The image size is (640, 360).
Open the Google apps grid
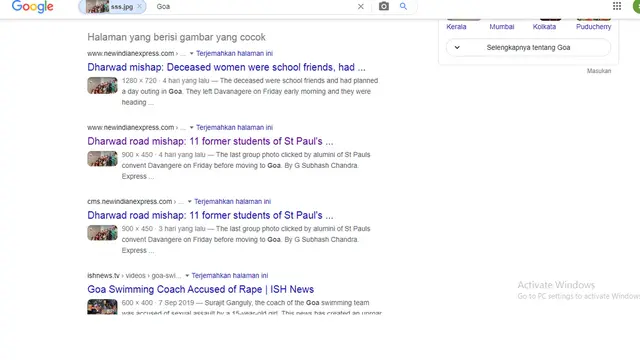(x=617, y=6)
